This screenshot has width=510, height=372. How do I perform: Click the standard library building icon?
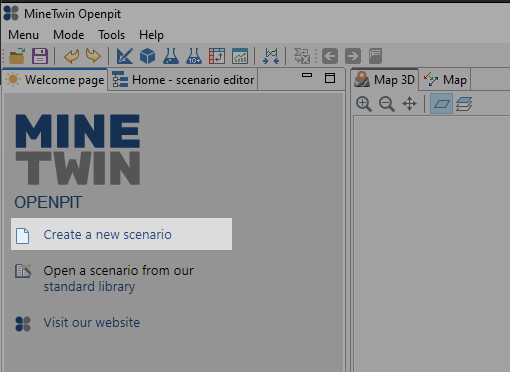[23, 271]
